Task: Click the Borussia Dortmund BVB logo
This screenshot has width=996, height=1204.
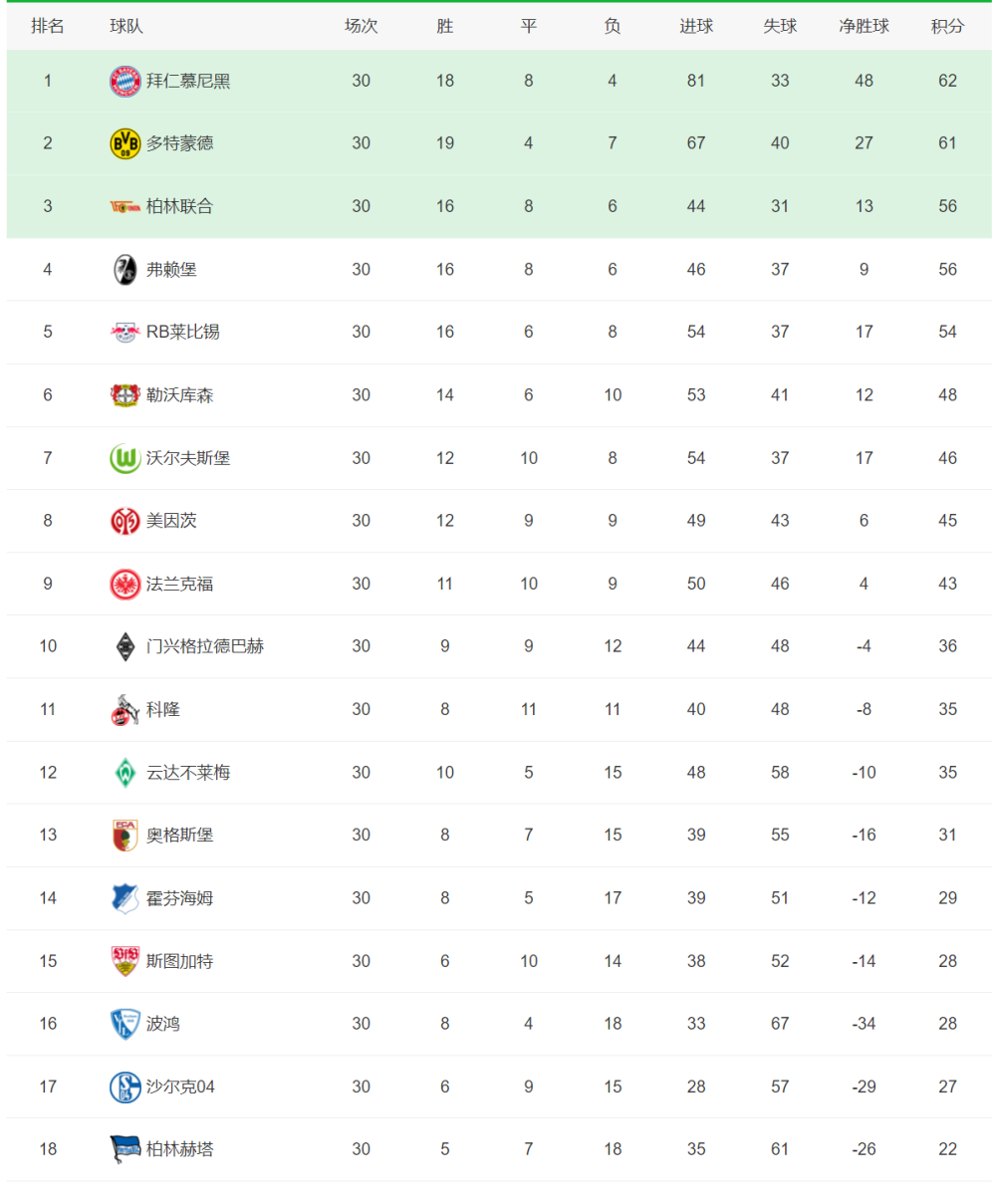Action: [x=124, y=143]
